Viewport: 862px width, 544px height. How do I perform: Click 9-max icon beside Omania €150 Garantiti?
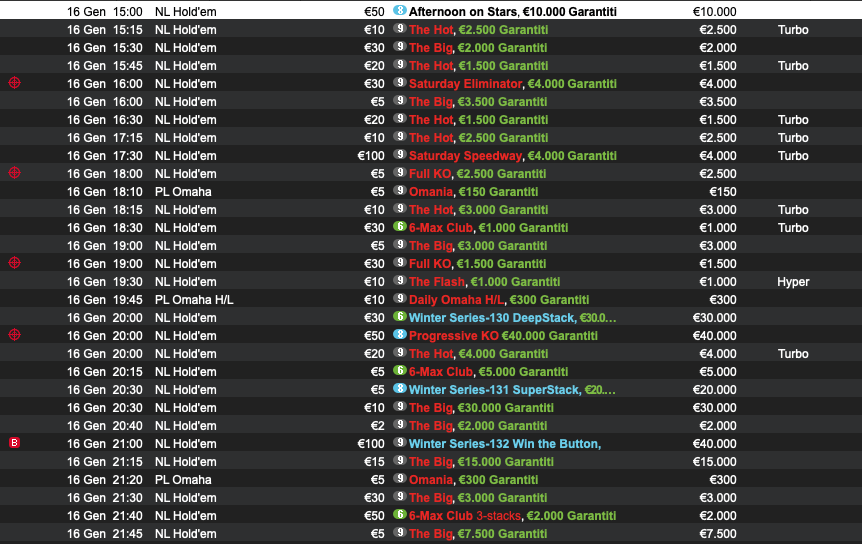pyautogui.click(x=400, y=191)
